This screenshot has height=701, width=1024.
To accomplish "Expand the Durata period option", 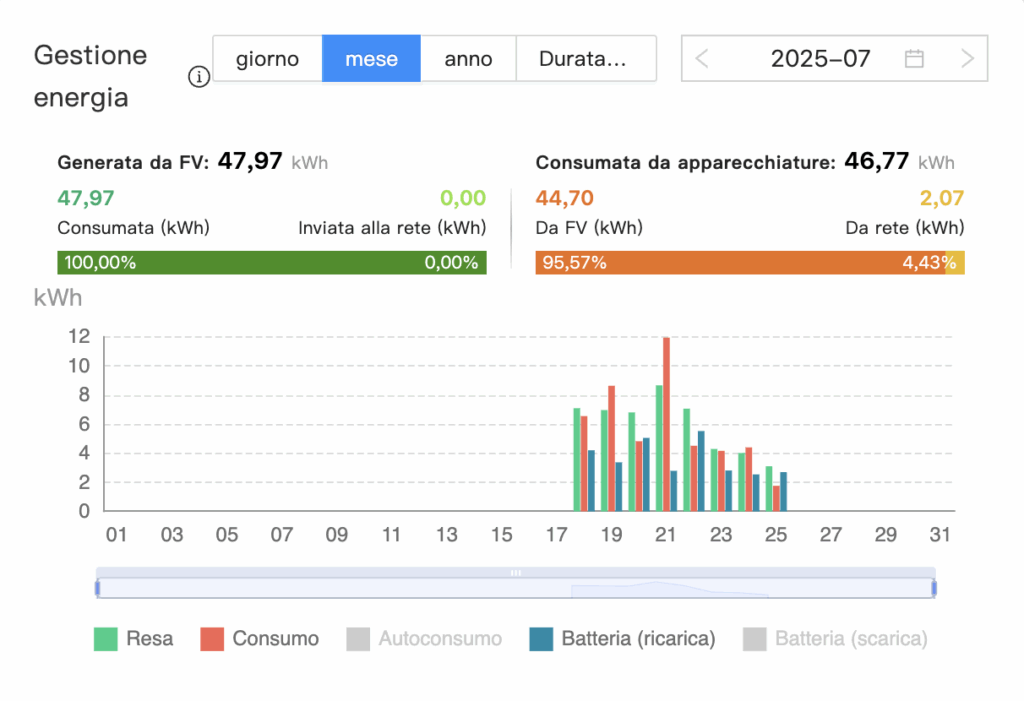I will tap(586, 58).
